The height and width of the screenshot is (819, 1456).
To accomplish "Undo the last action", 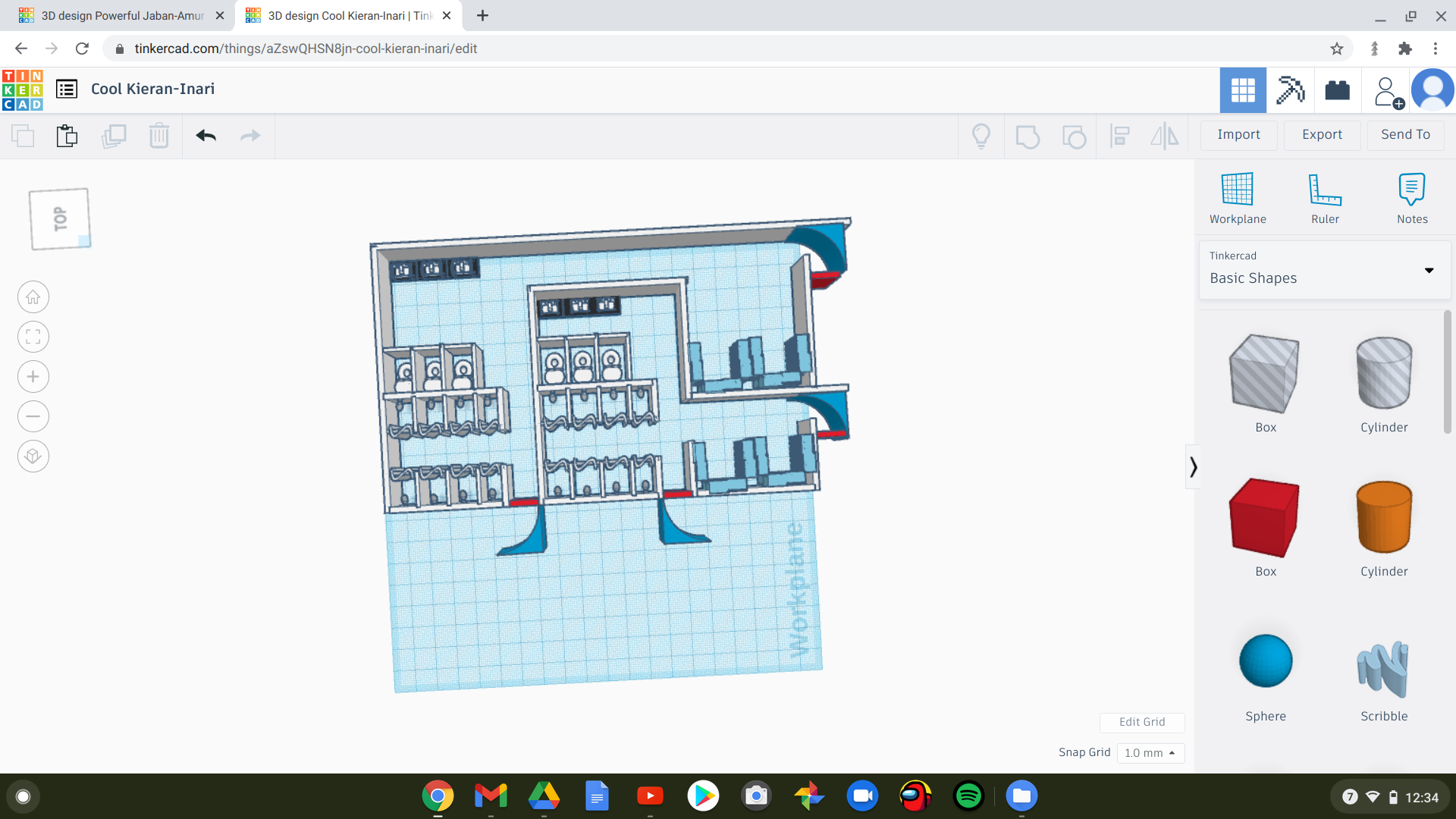I will click(206, 136).
